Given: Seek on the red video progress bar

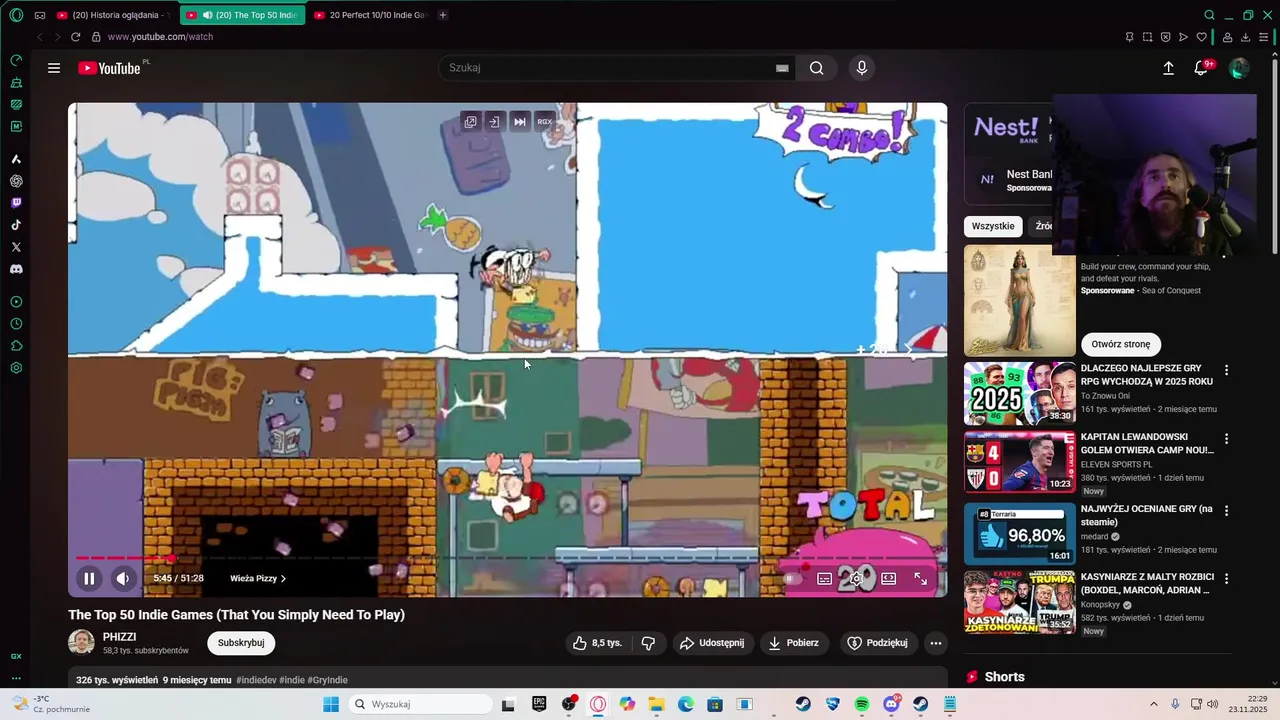Looking at the screenshot, I should tap(507, 557).
